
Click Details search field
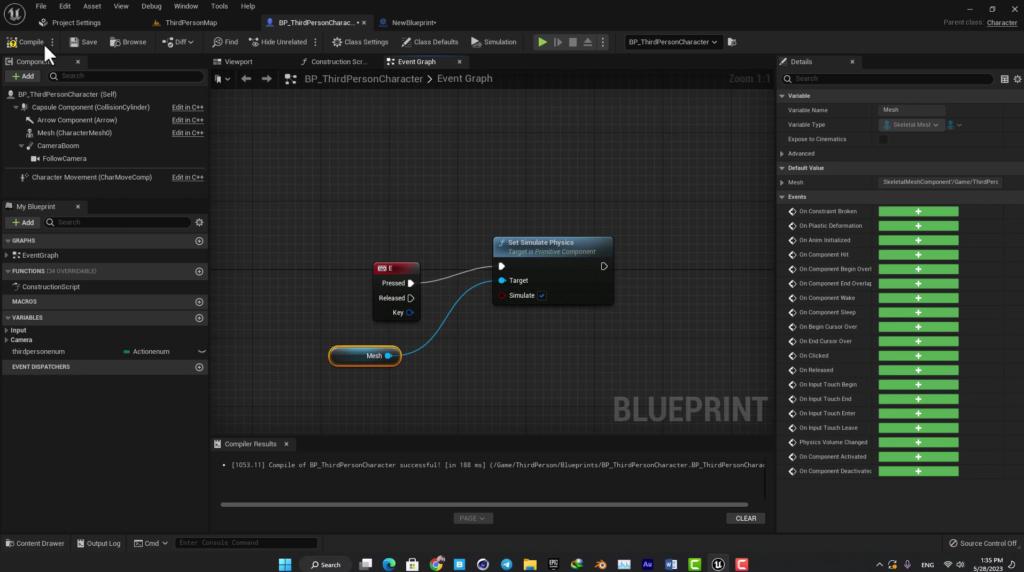[887, 79]
